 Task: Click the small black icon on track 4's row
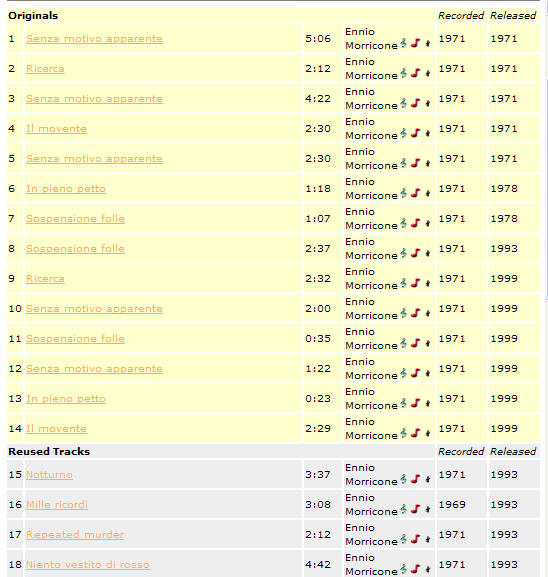pos(428,133)
